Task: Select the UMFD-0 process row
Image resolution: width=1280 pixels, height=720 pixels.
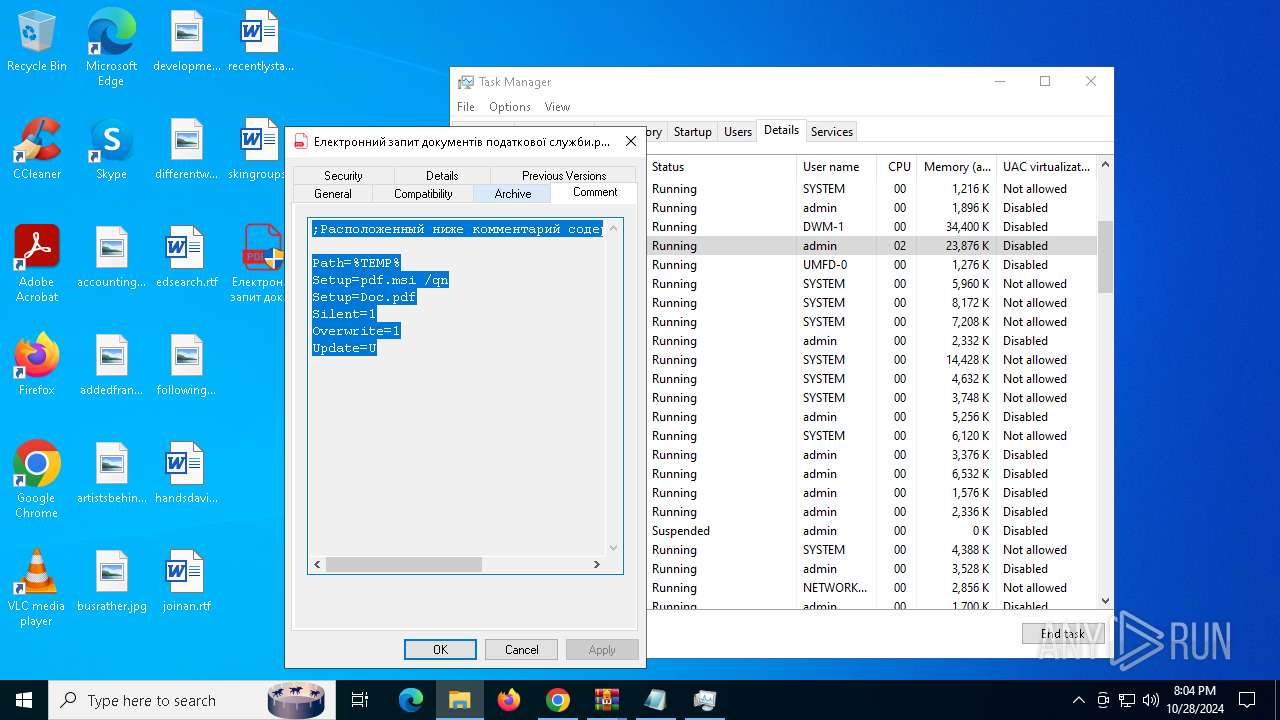Action: pos(872,265)
